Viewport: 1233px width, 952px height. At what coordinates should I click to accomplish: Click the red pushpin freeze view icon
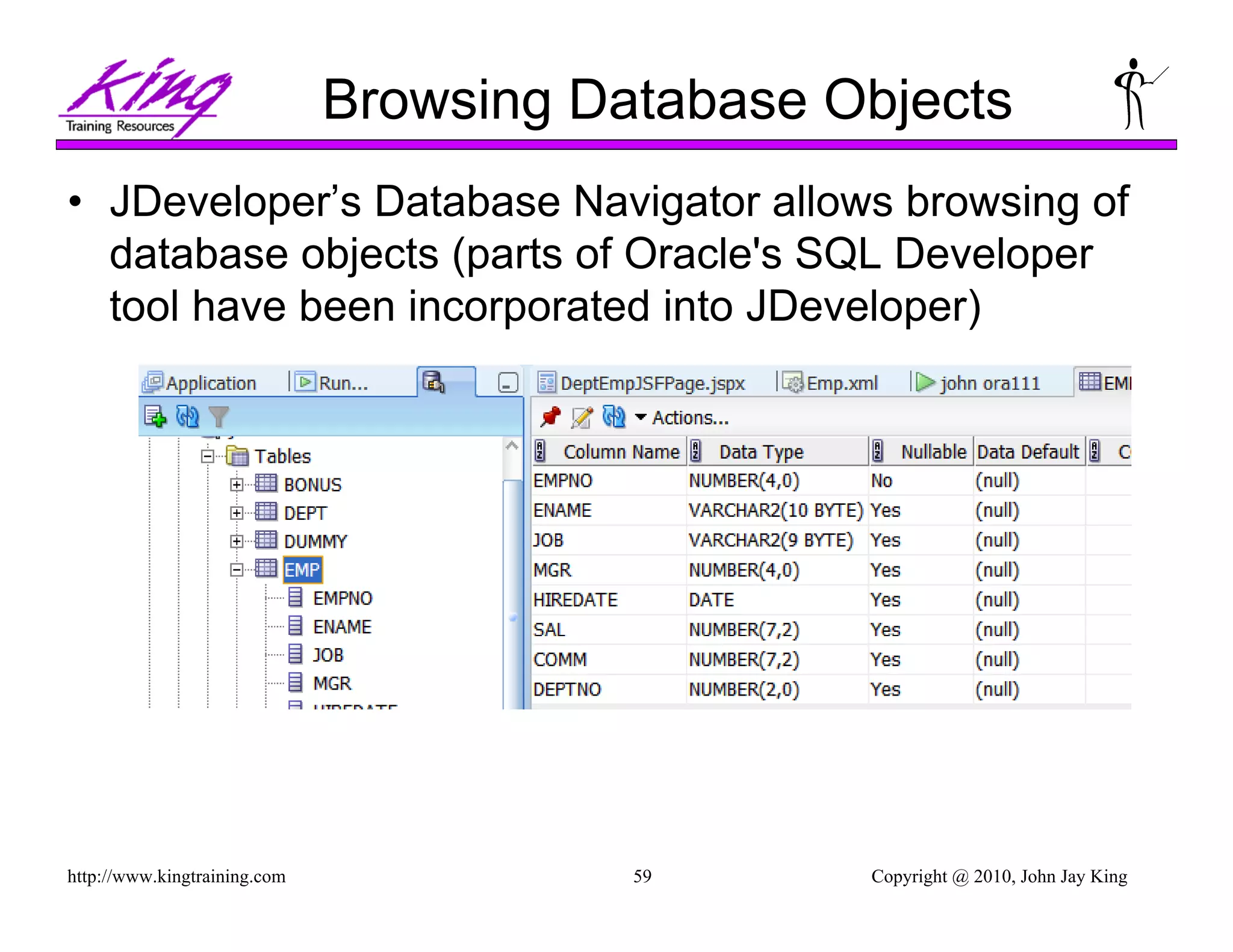tap(550, 417)
